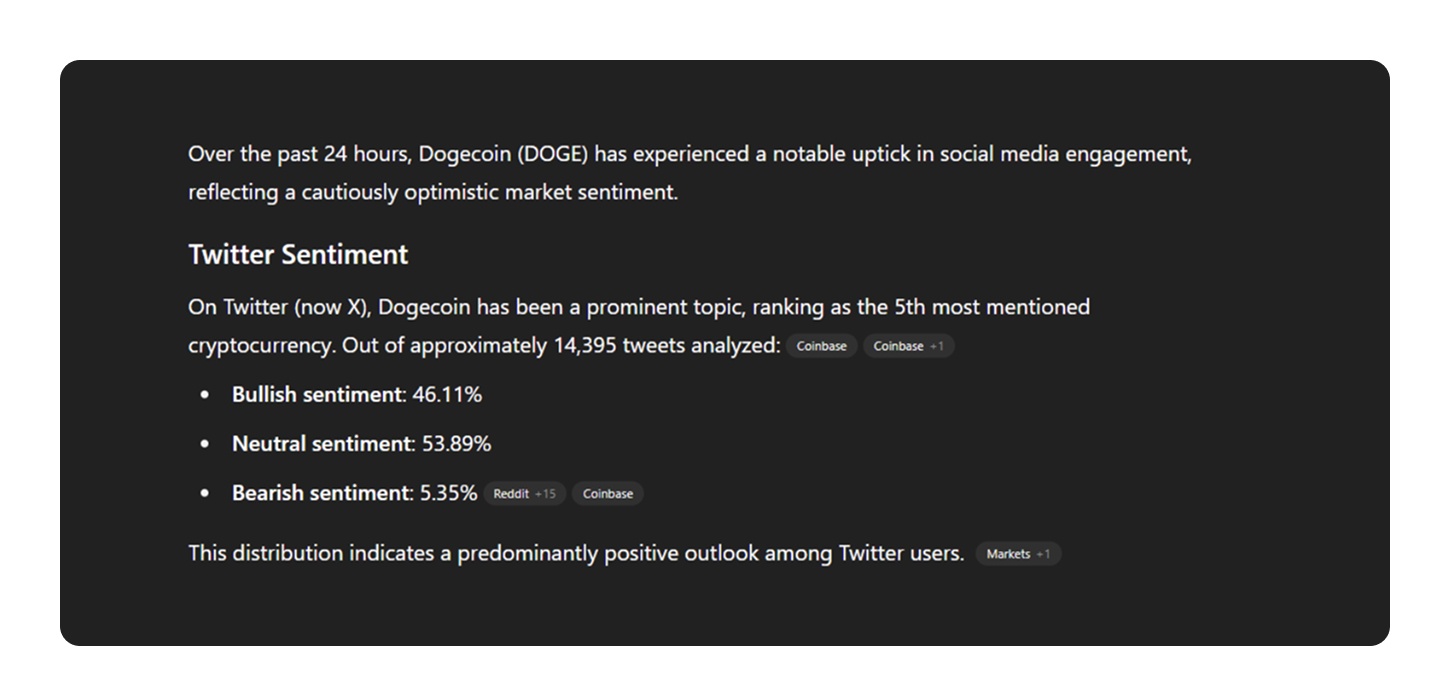Click the Coinbase chip beside Bearish sentiment
1450x700 pixels.
pyautogui.click(x=607, y=494)
